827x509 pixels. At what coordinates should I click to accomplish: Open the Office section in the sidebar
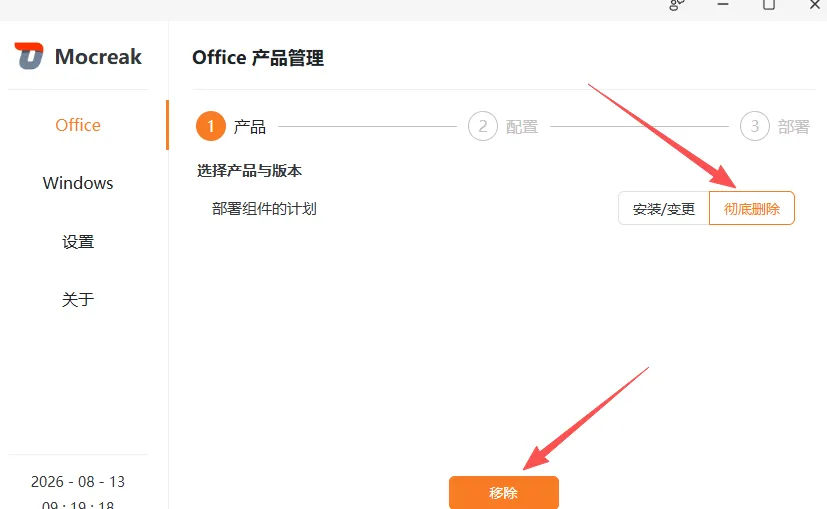78,125
